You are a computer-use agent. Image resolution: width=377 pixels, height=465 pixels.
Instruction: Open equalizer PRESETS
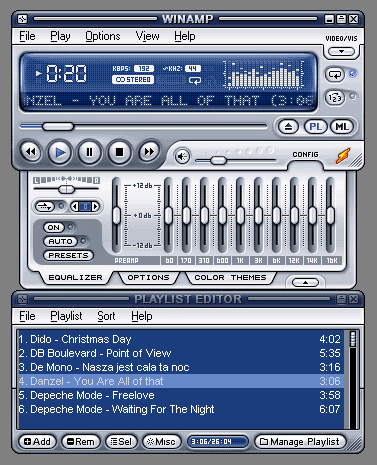click(68, 255)
